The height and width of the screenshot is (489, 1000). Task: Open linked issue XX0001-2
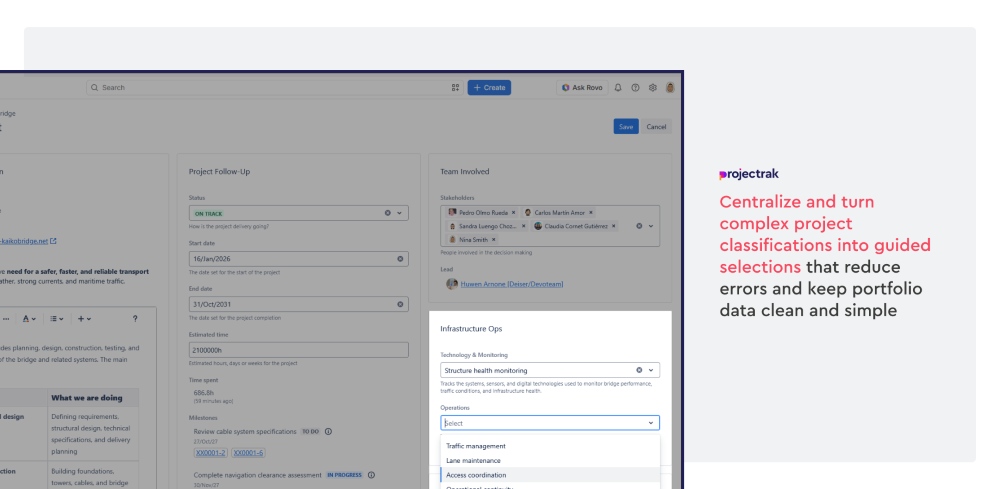[x=210, y=453]
